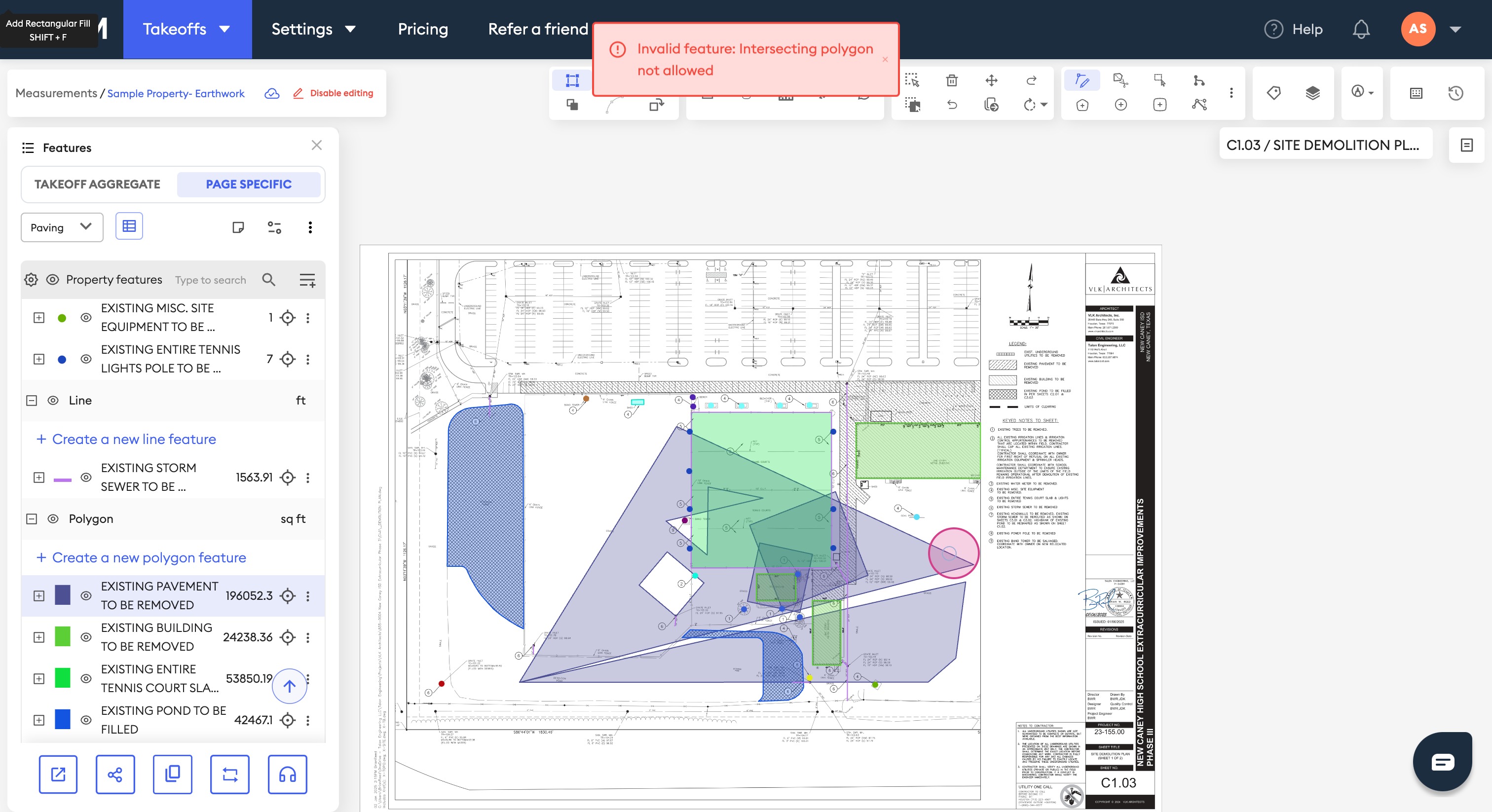The width and height of the screenshot is (1492, 812).
Task: Open the Paving dropdown
Action: tap(61, 227)
